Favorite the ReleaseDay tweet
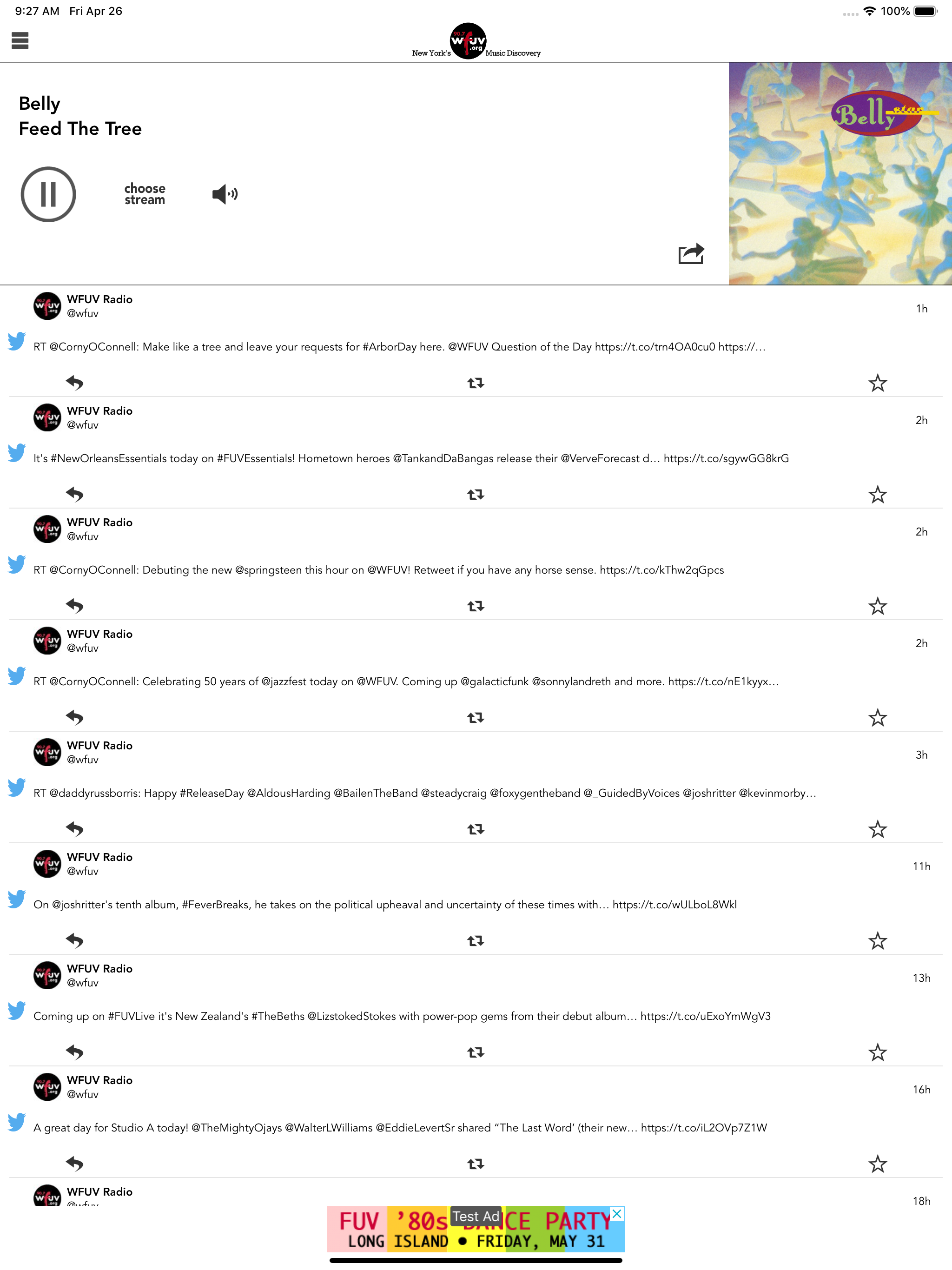This screenshot has height=1270, width=952. coord(877,829)
